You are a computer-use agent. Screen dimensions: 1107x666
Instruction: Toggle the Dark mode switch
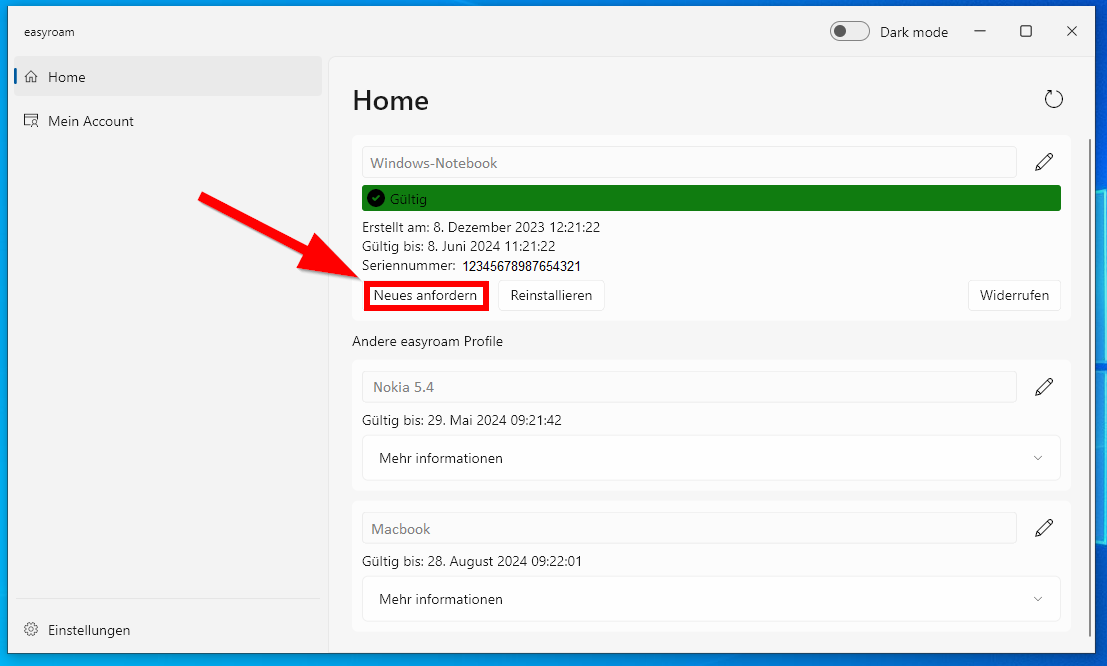849,32
